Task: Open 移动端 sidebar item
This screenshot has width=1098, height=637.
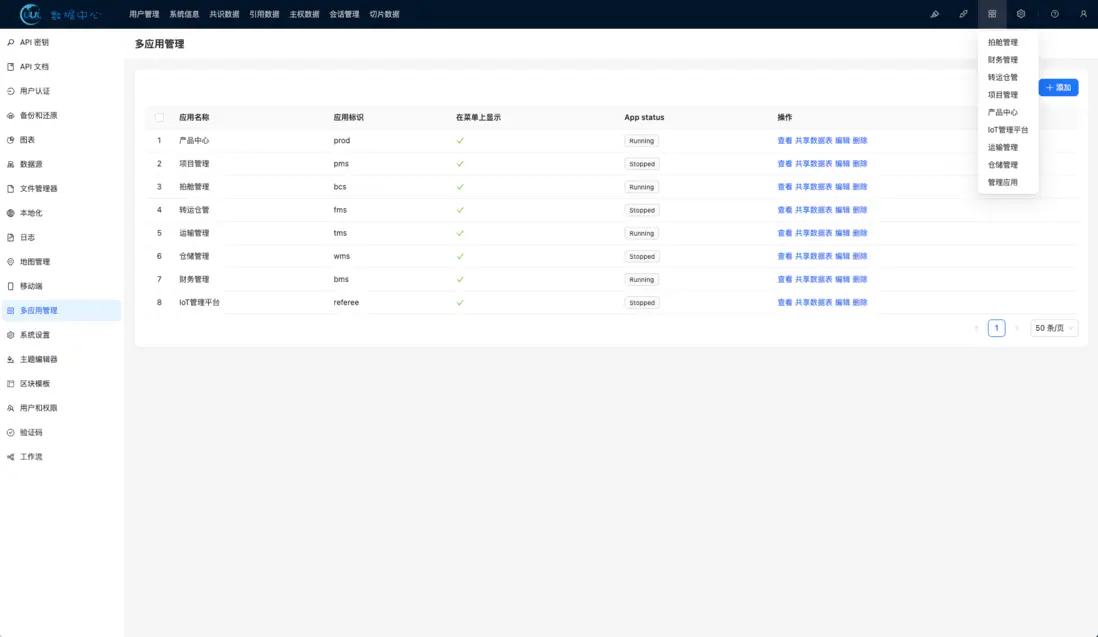Action: pos(62,286)
